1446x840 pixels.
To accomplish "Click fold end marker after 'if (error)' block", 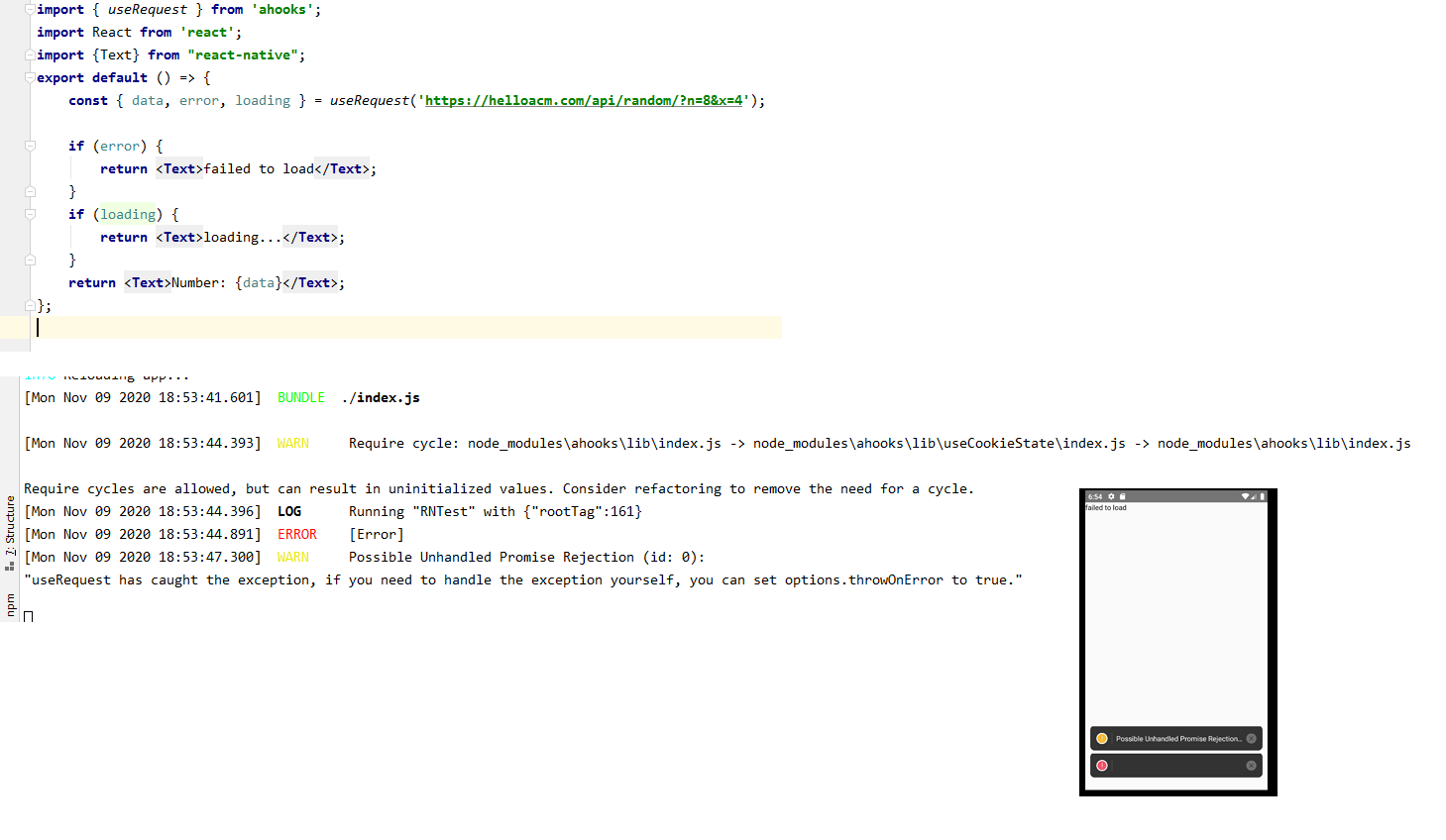I will pos(30,191).
